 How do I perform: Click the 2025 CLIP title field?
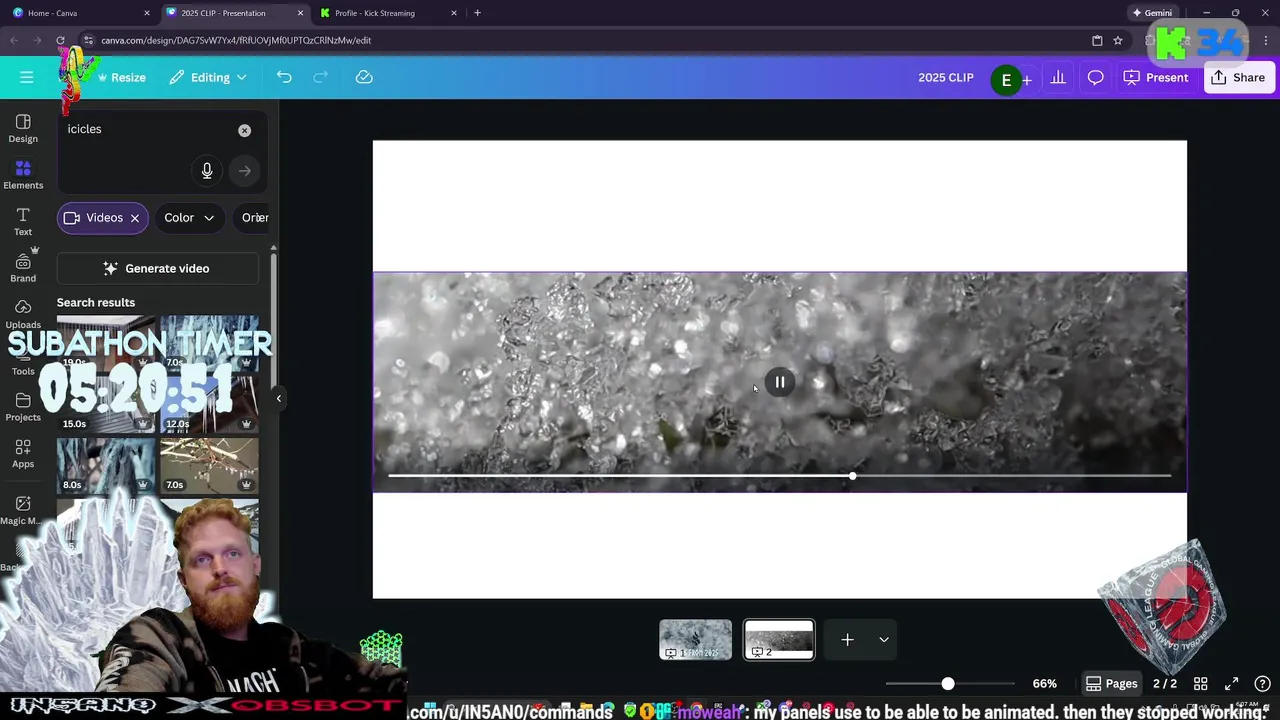click(945, 77)
